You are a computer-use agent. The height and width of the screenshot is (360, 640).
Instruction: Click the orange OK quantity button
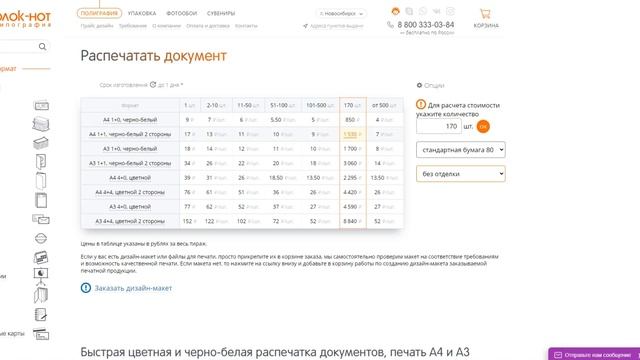(x=483, y=127)
